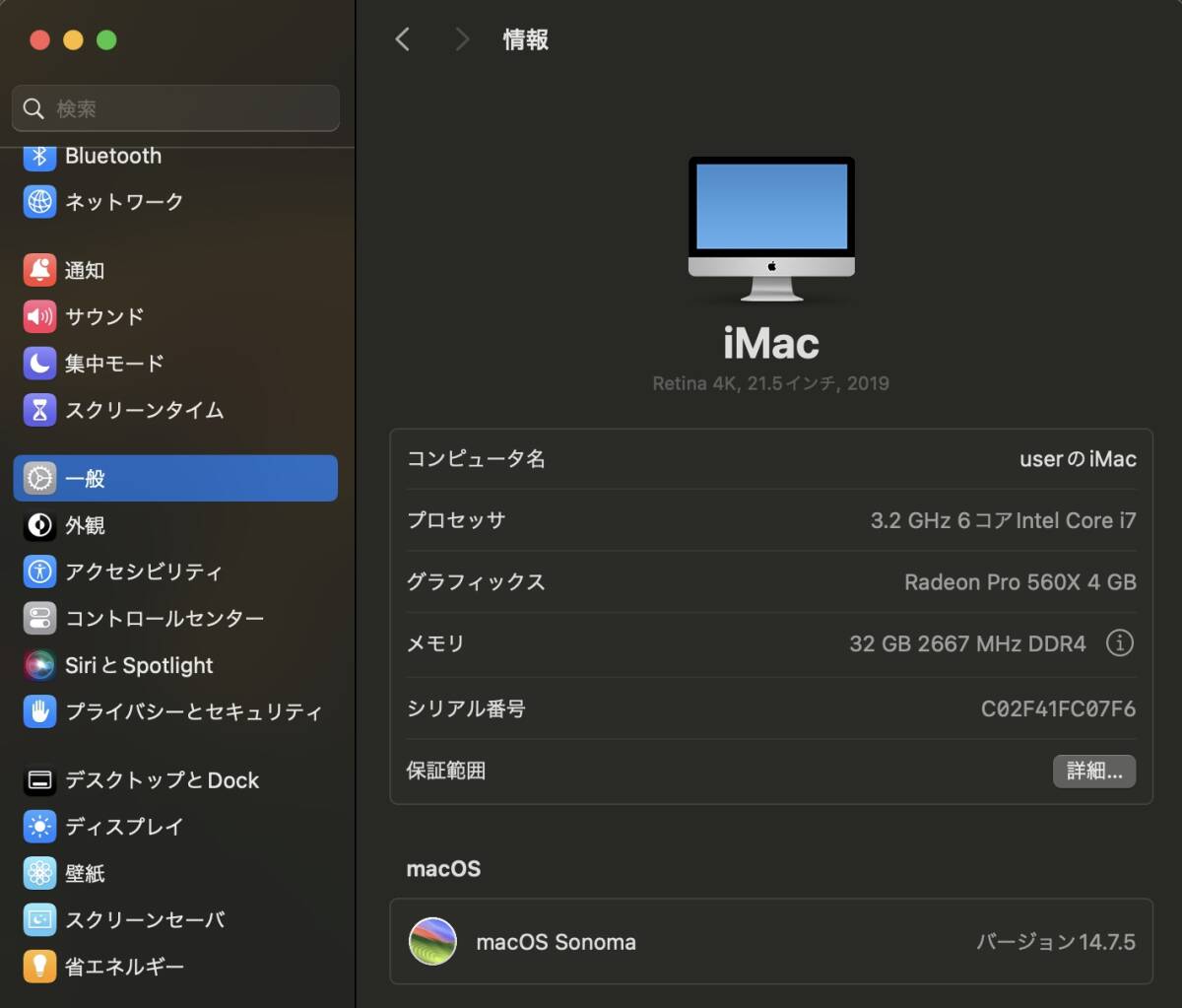Click the Radeon Pro 560X 4 GB text
1182x1008 pixels.
(1020, 582)
